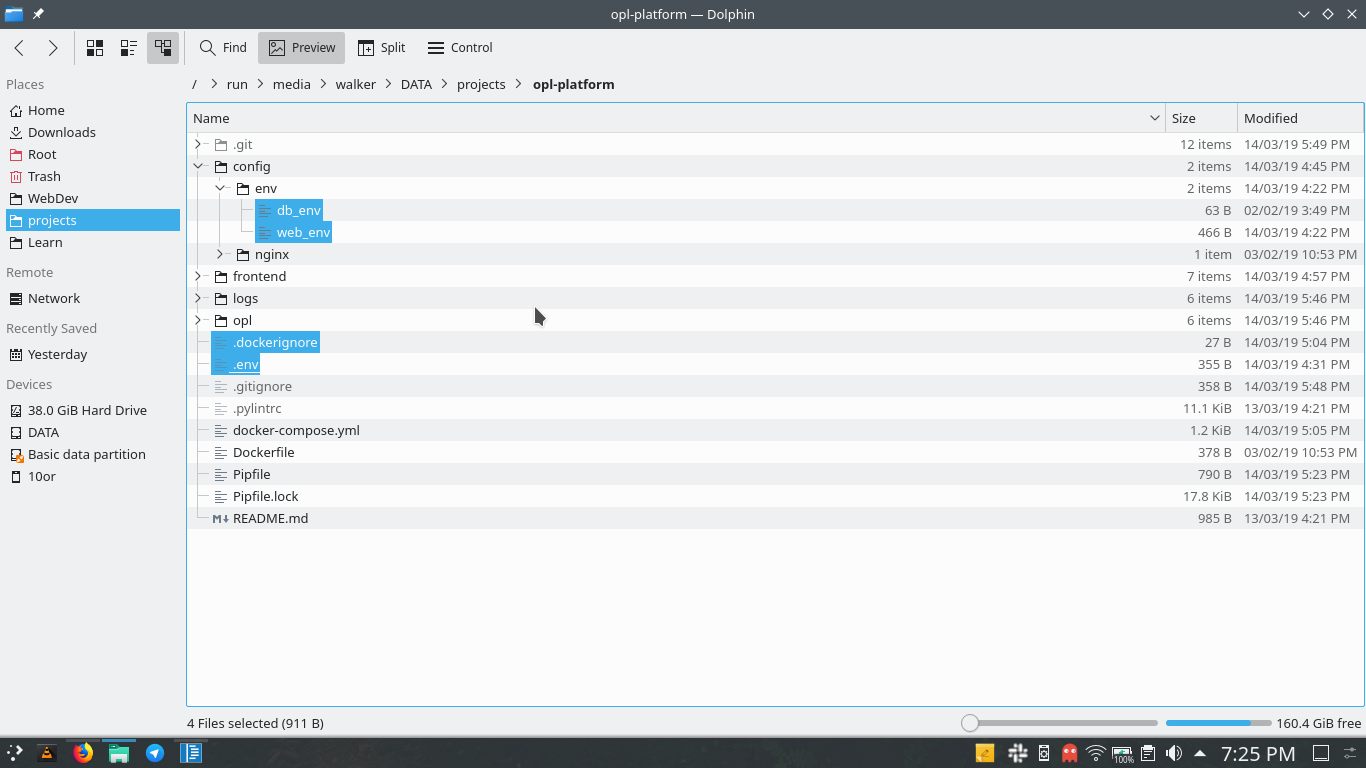Switch to Compact view mode
Image resolution: width=1366 pixels, height=768 pixels.
coord(129,47)
